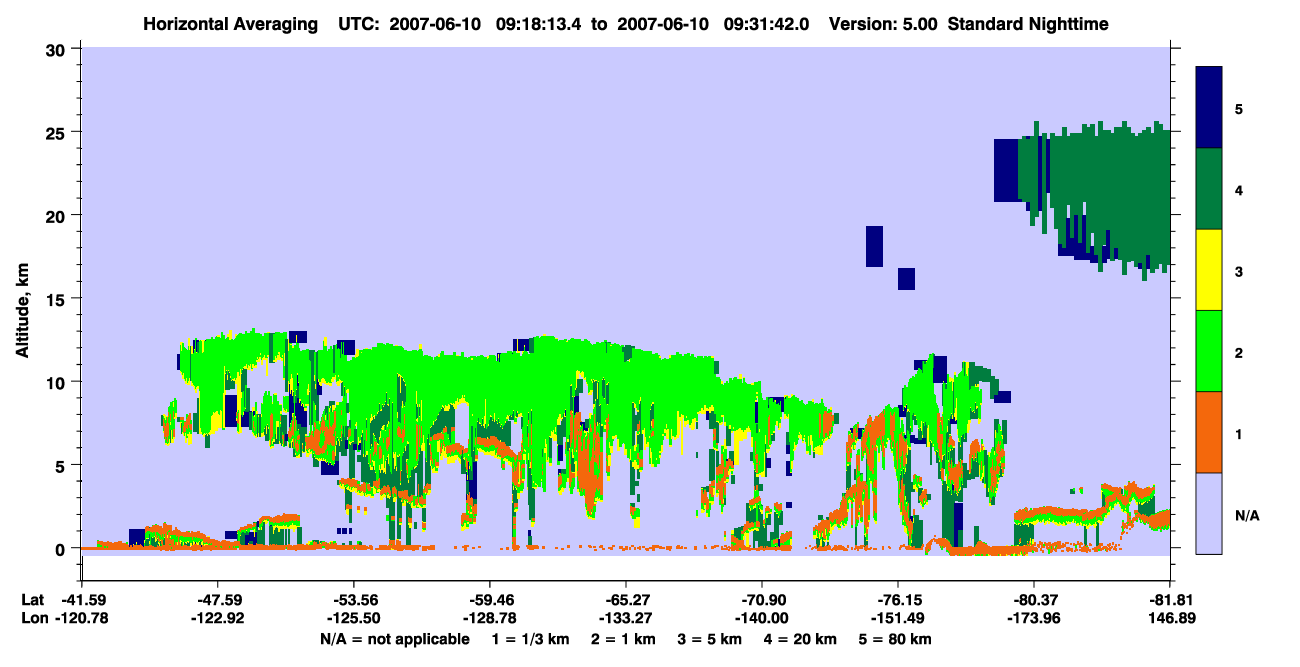Click the '3 = 5 km' legend text
Screen dimensions: 1300x667
coord(709,639)
